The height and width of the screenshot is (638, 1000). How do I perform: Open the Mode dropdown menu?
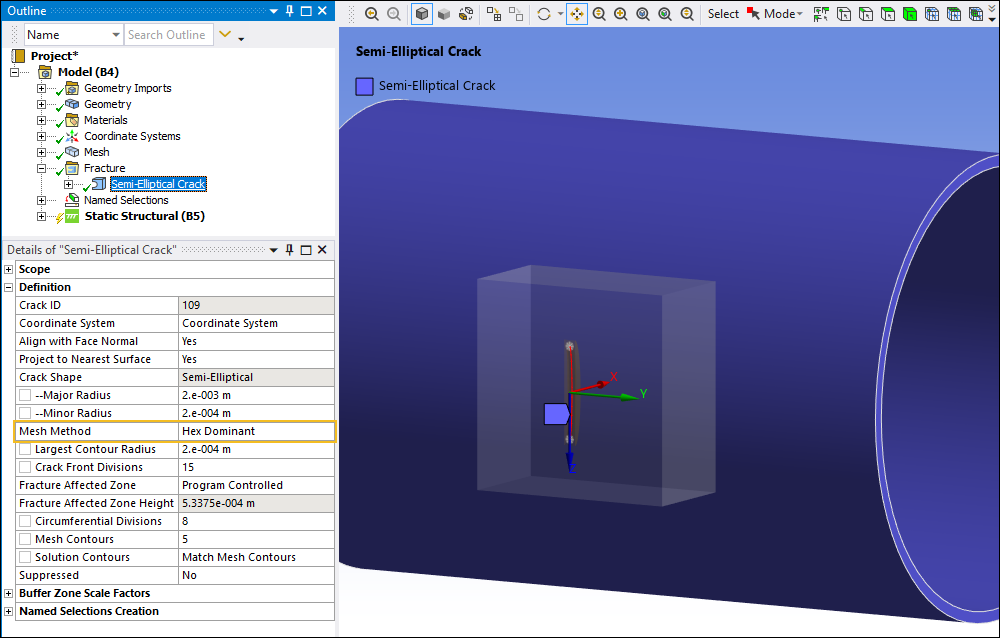tap(783, 14)
